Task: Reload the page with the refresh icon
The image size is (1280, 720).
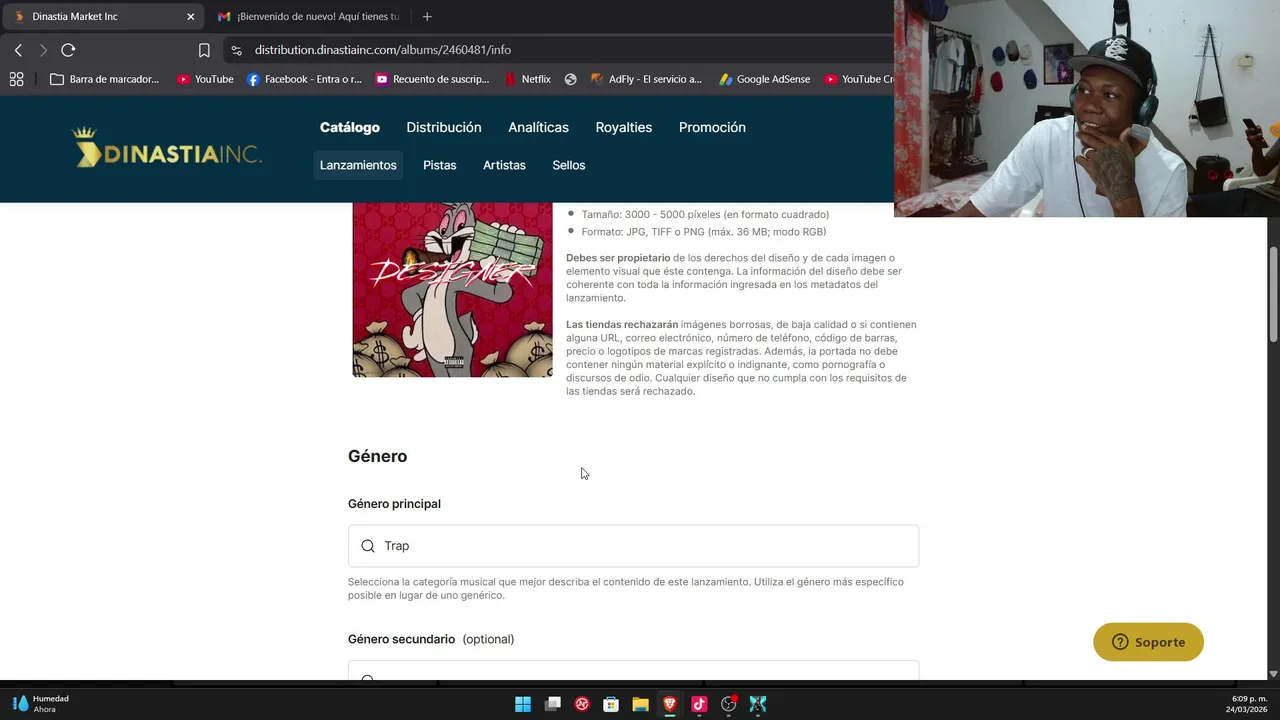Action: tap(68, 50)
